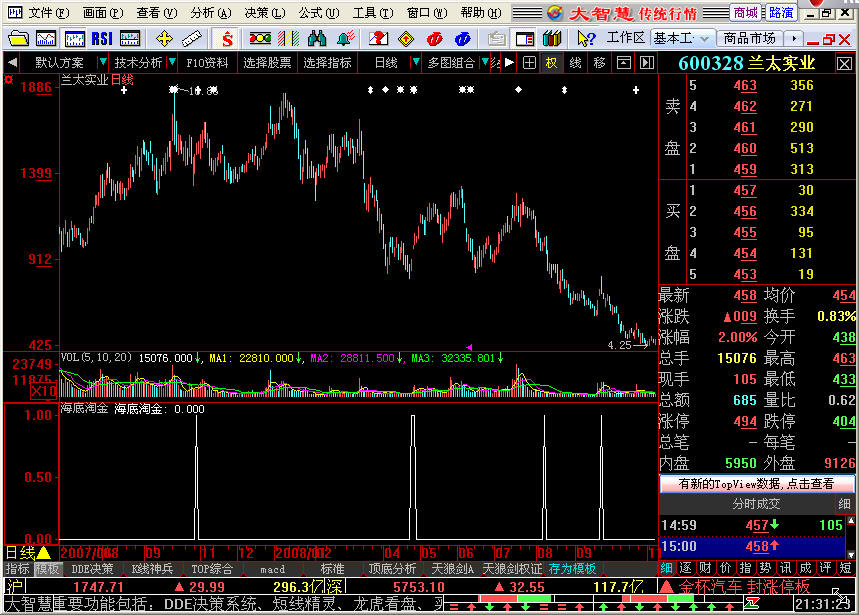859x615 pixels.
Task: Select the 势 tab in quote panel
Action: (765, 568)
